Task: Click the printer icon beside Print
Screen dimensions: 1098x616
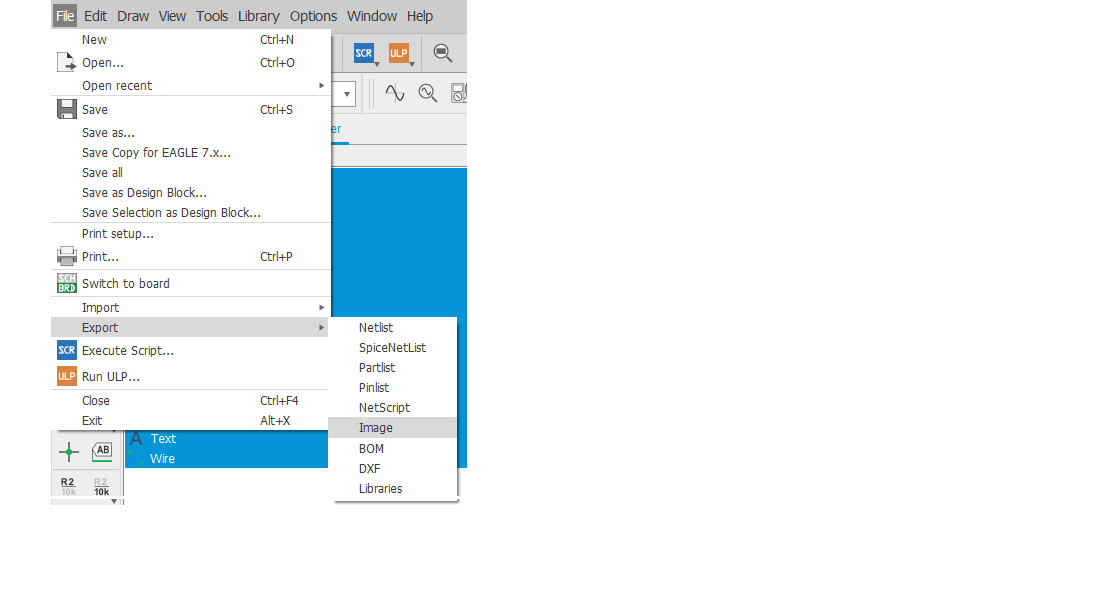Action: point(67,256)
